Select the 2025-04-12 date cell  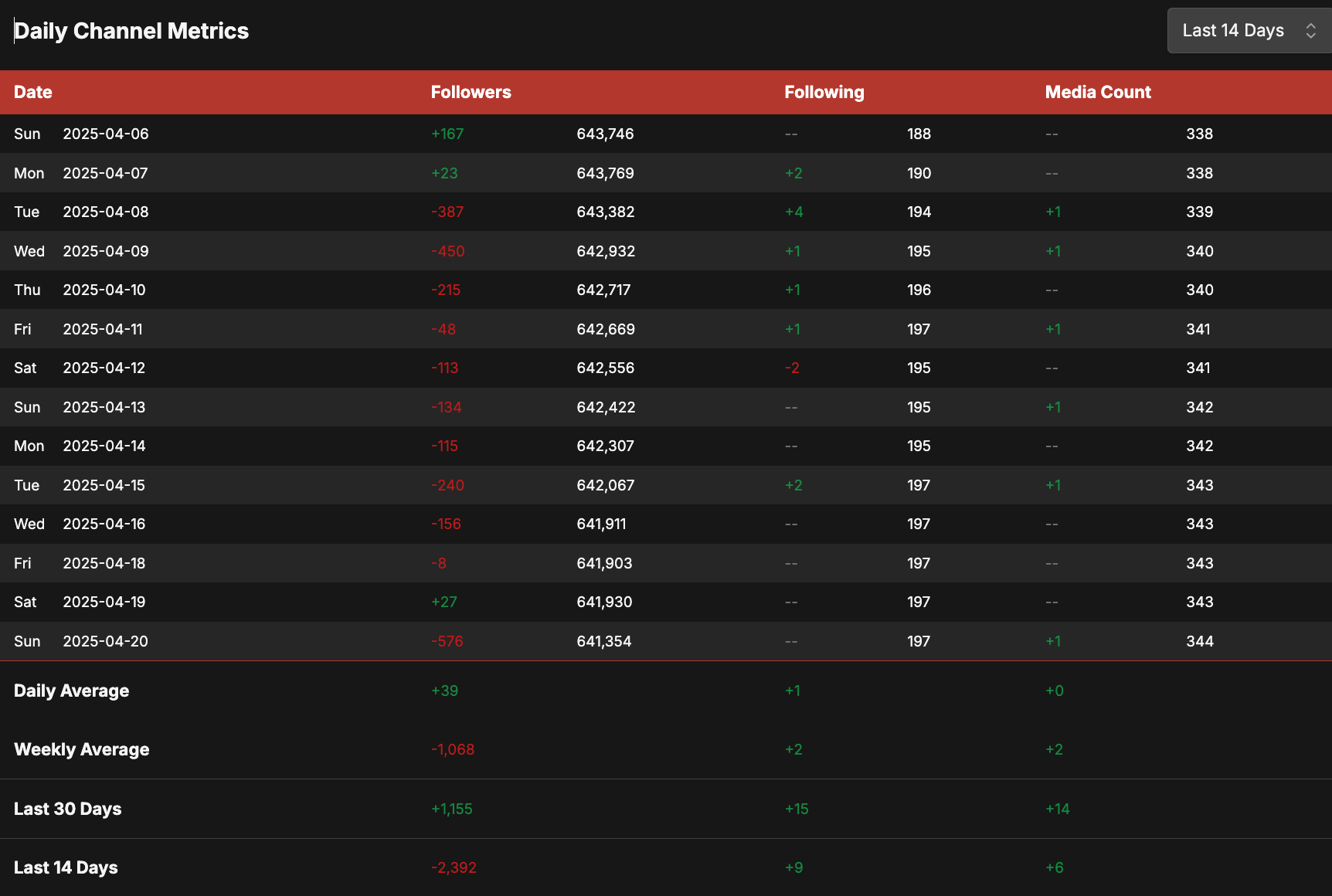(x=104, y=368)
